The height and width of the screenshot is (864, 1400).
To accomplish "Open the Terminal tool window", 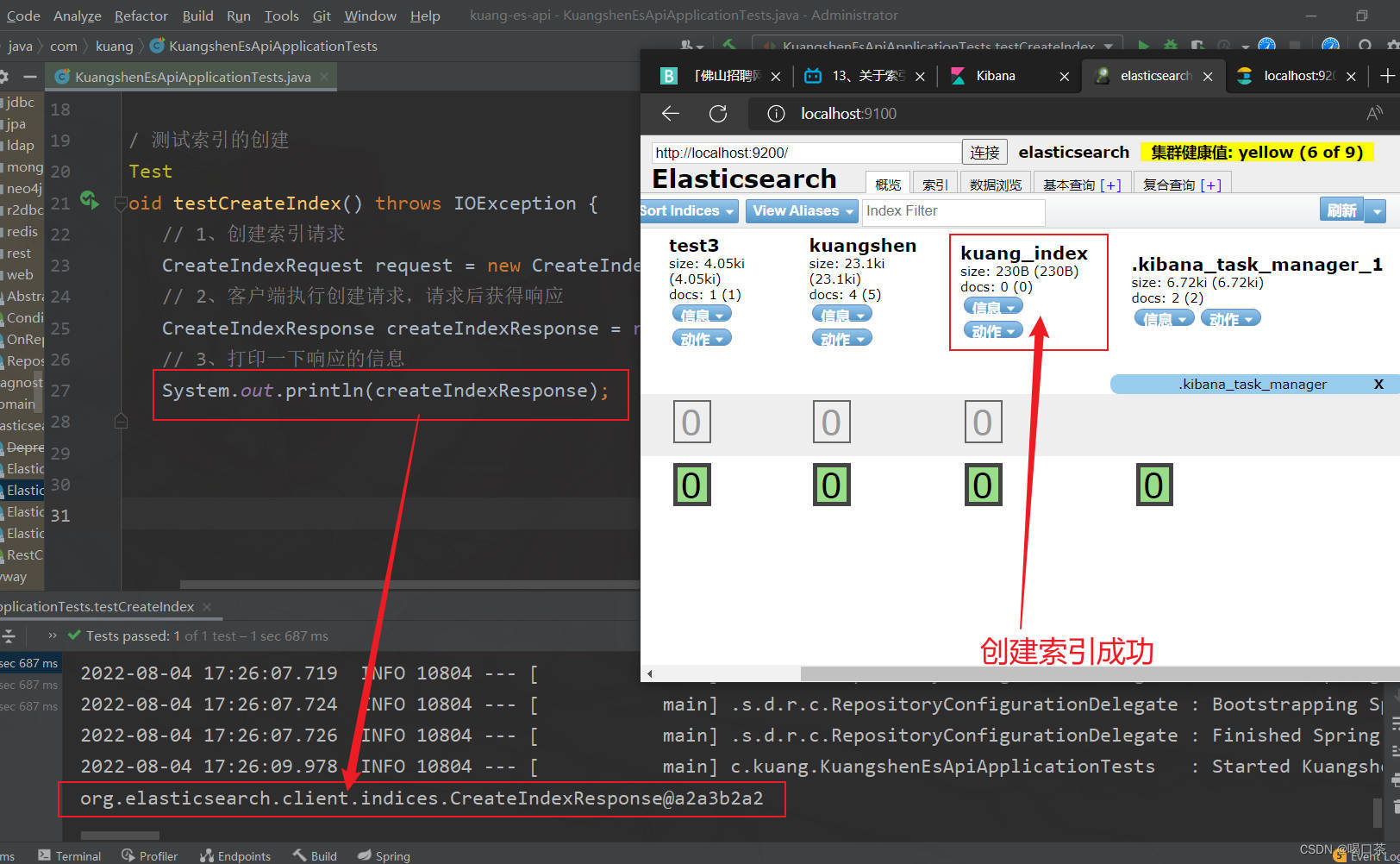I will coord(70,855).
